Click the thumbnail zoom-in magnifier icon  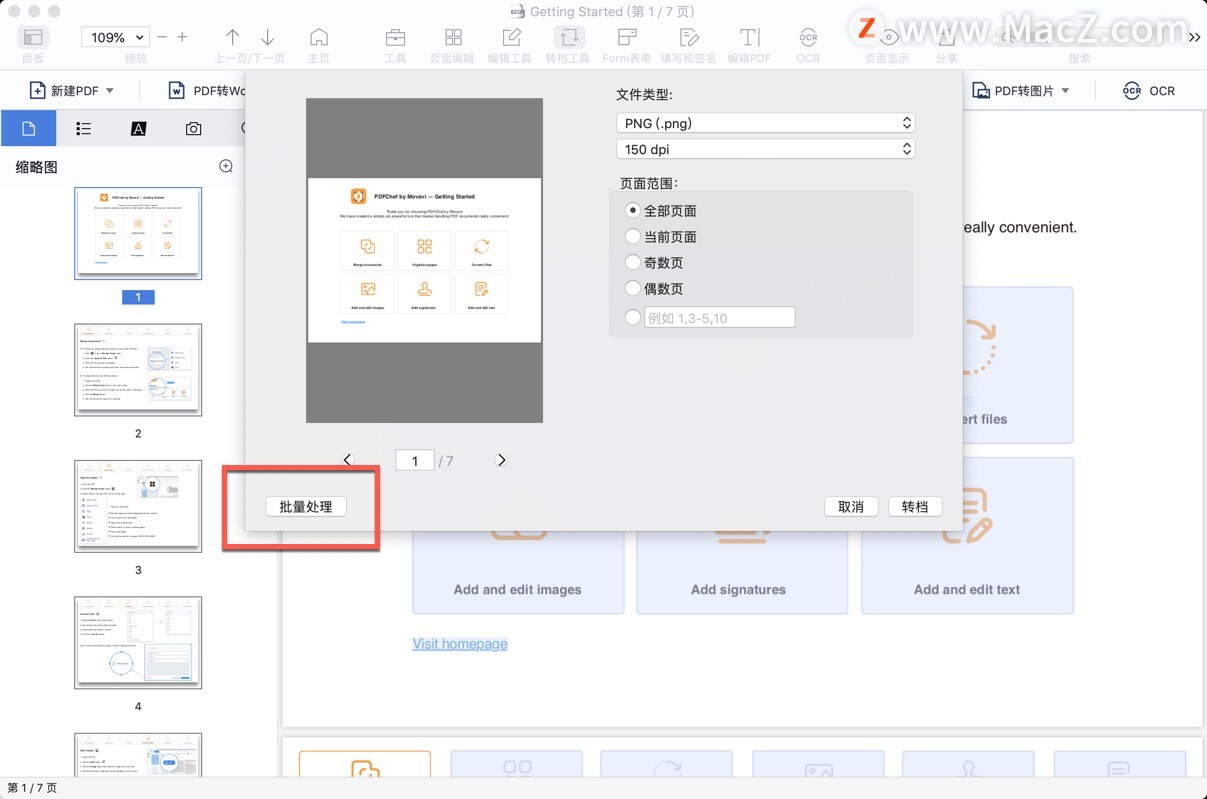pyautogui.click(x=226, y=167)
